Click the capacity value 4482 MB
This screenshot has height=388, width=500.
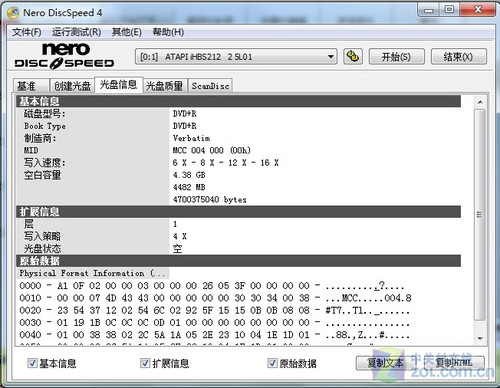(x=189, y=187)
